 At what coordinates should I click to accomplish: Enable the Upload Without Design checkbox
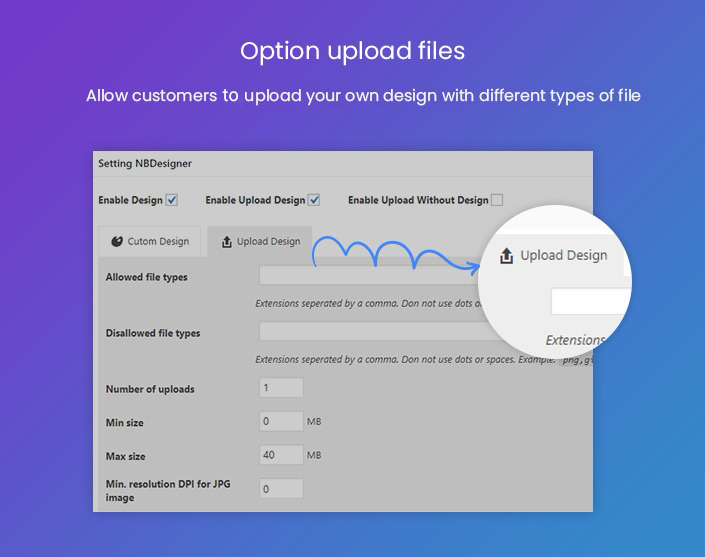497,200
